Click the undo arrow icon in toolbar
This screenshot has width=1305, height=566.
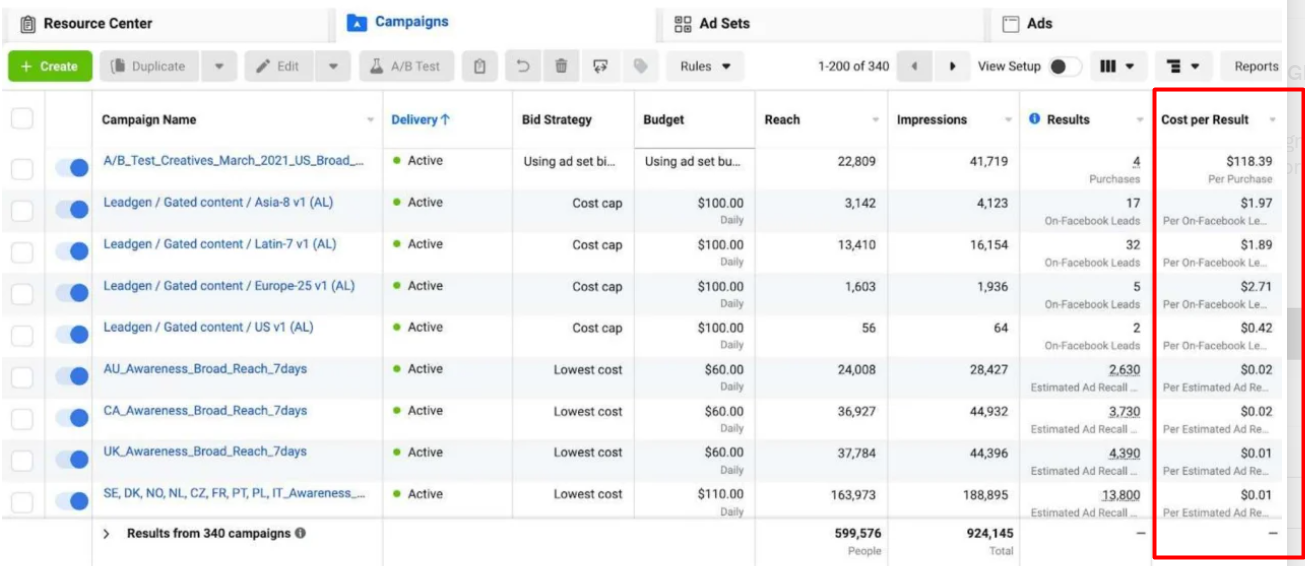pos(523,67)
